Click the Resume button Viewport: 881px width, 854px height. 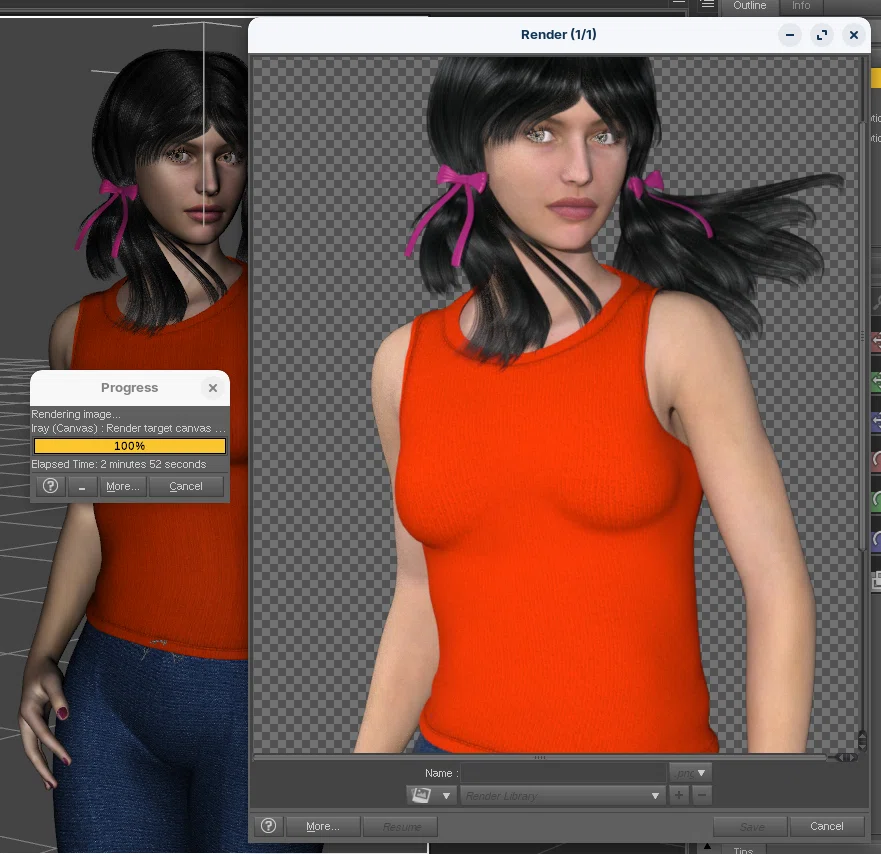point(402,826)
